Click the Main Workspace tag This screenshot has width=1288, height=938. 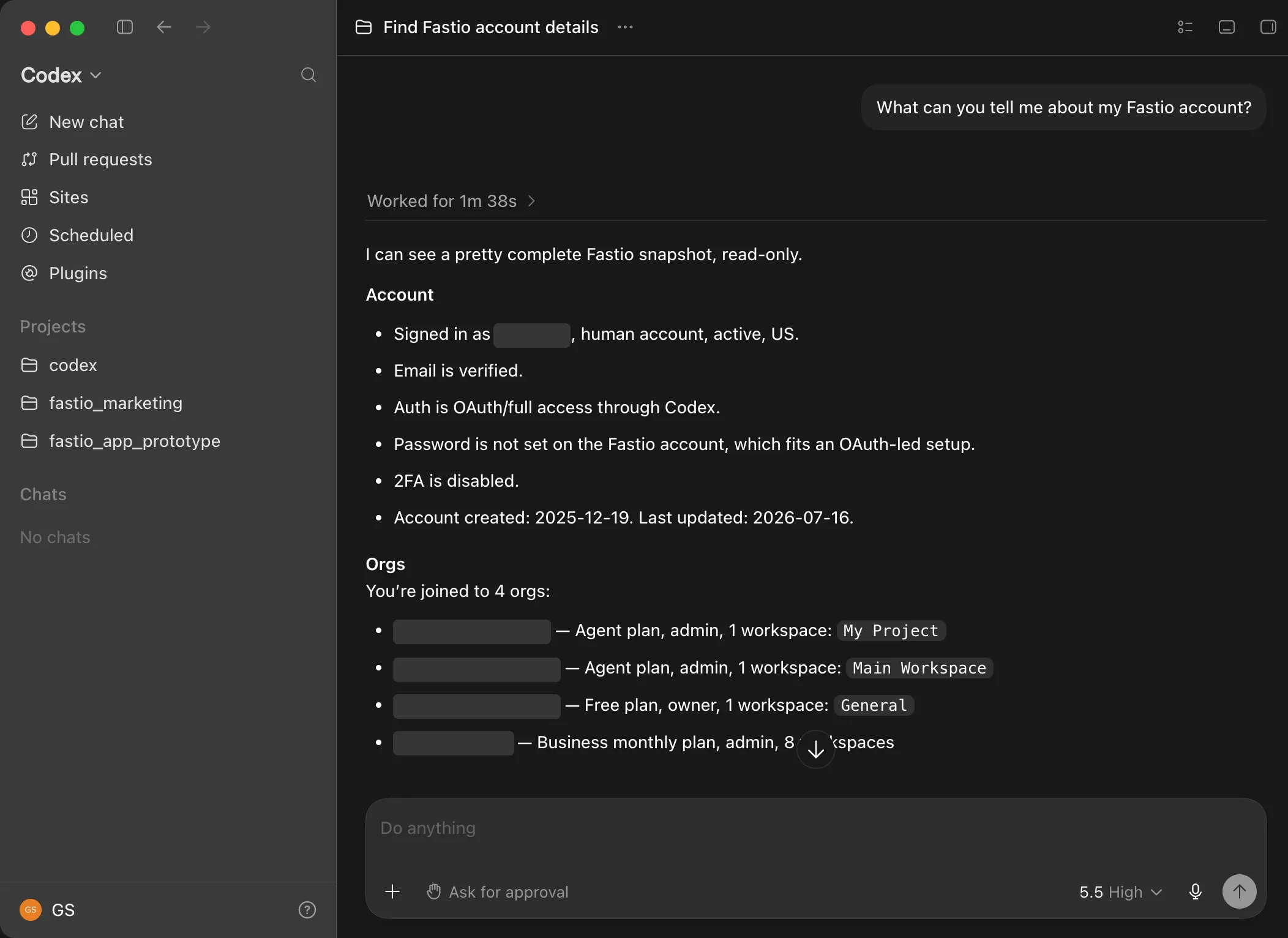click(x=919, y=668)
